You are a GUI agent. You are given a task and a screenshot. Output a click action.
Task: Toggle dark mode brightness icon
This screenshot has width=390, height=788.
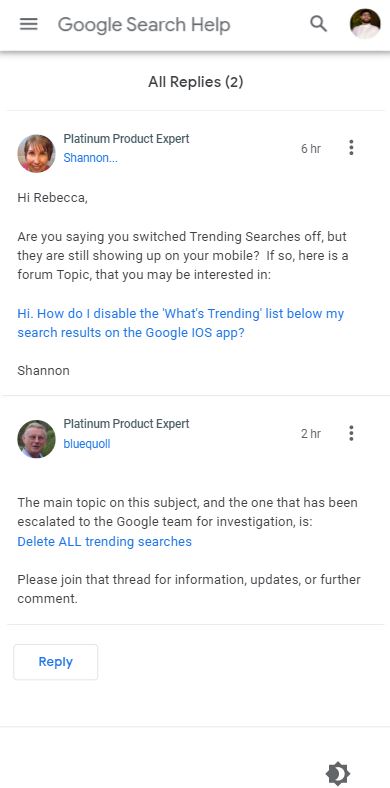click(x=338, y=773)
